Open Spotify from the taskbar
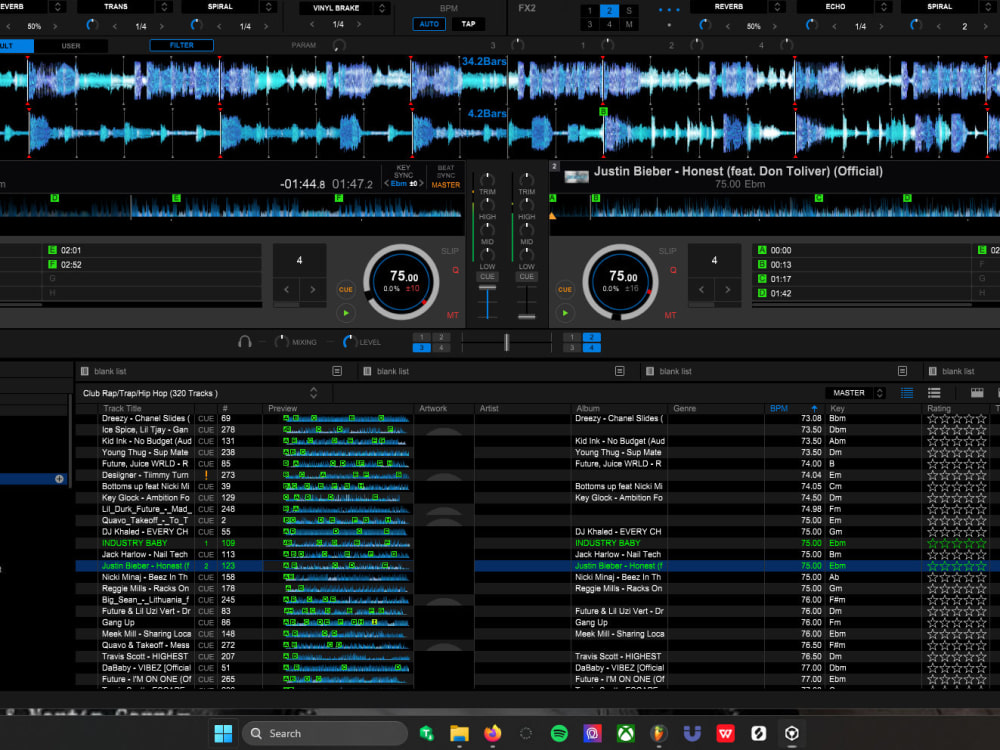The image size is (1000, 750). [559, 733]
